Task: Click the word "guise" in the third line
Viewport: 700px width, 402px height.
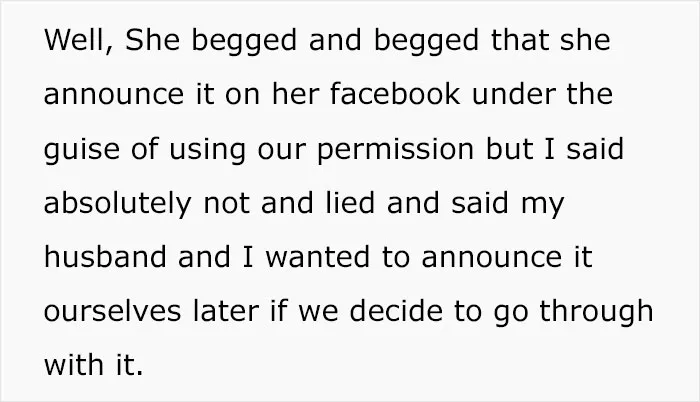Action: click(82, 151)
